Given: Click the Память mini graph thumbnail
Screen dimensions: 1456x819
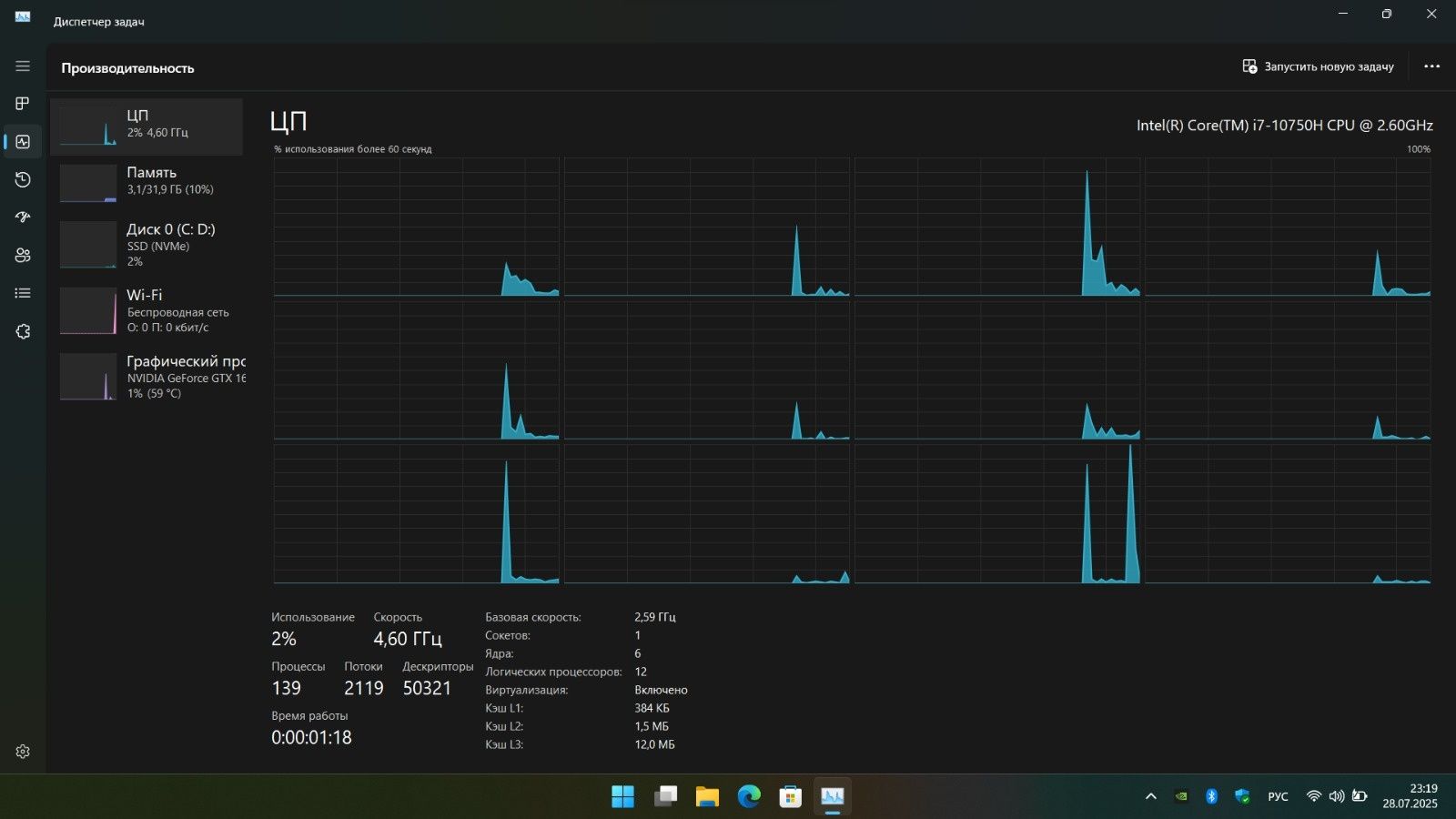Looking at the screenshot, I should (88, 184).
